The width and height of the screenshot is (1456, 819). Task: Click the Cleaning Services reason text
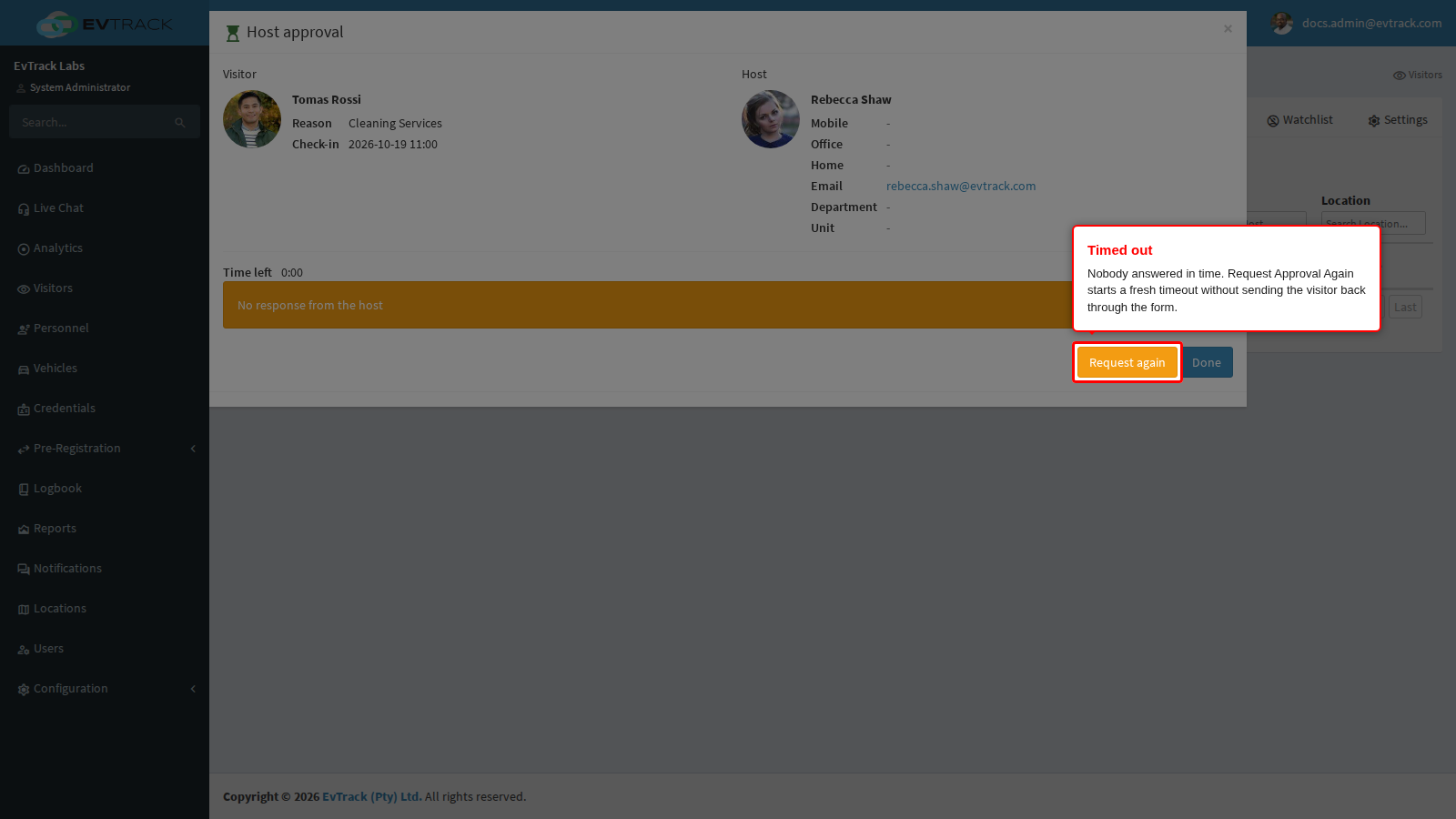tap(395, 123)
